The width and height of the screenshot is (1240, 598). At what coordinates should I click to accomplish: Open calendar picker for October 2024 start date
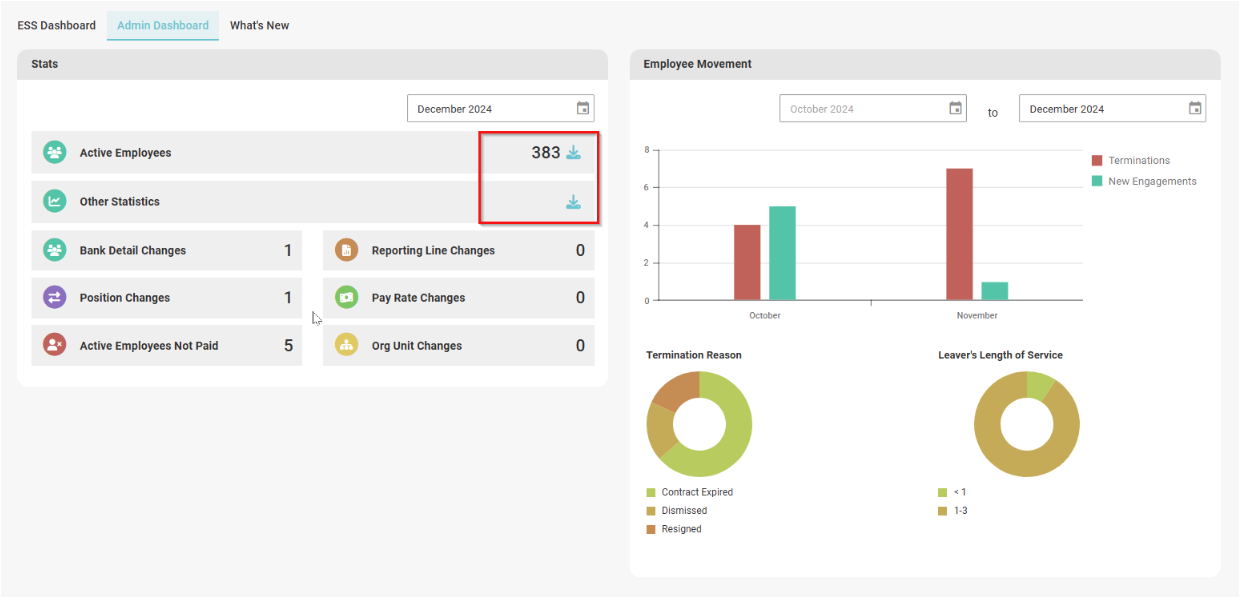coord(955,109)
